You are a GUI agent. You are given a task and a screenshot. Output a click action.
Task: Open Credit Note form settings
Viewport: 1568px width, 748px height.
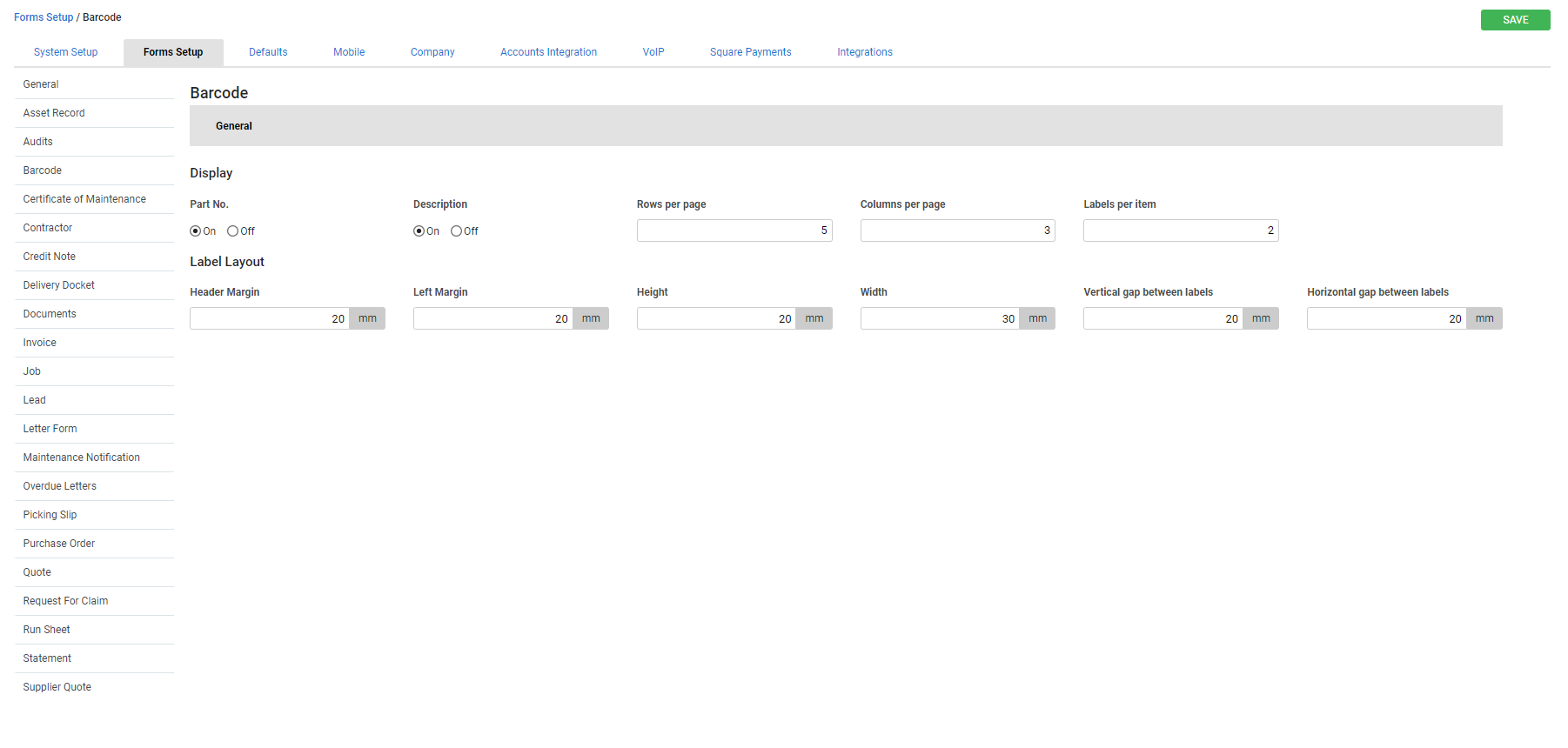tap(94, 257)
